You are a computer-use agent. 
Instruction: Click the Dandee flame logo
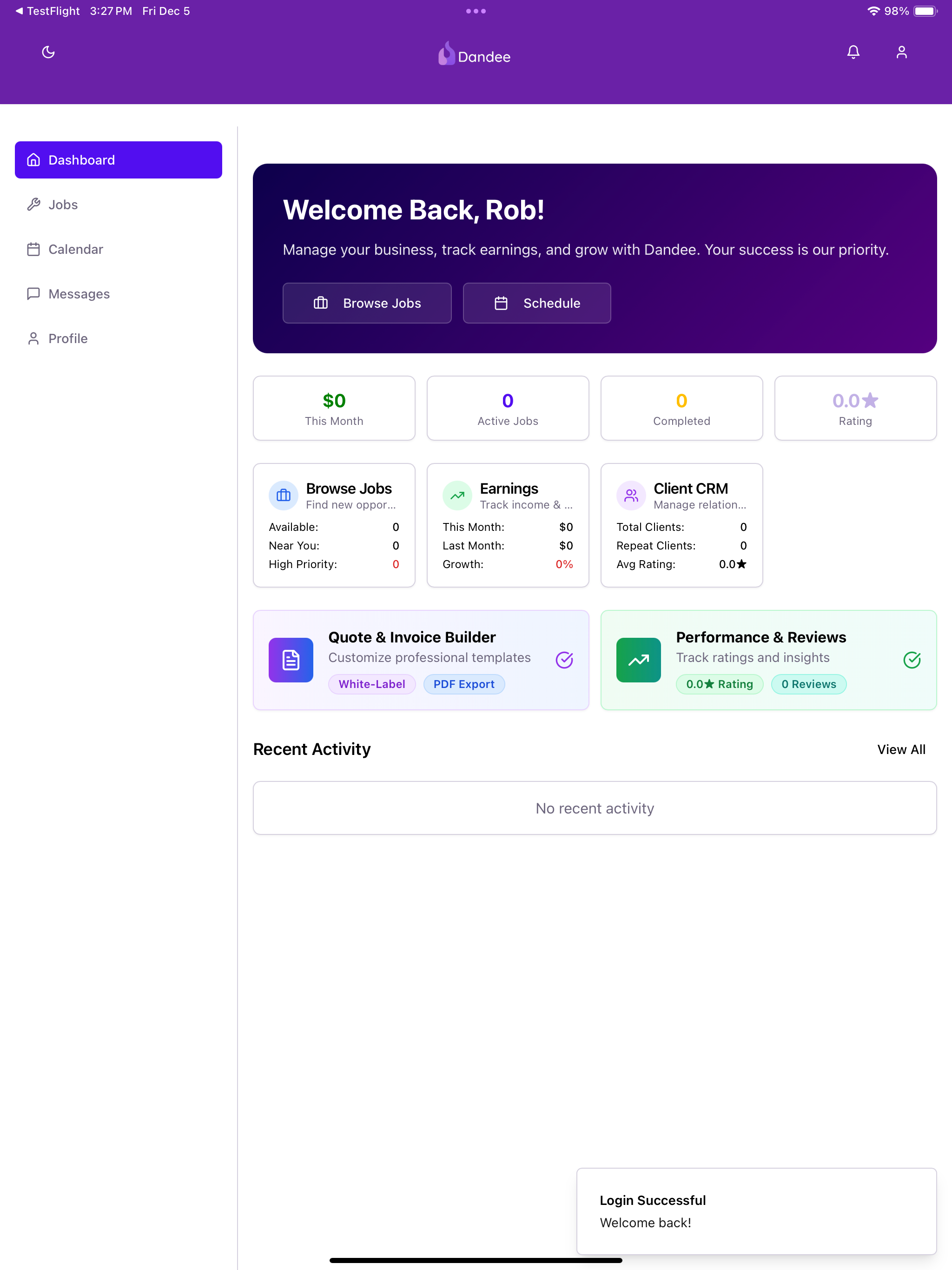pyautogui.click(x=446, y=53)
